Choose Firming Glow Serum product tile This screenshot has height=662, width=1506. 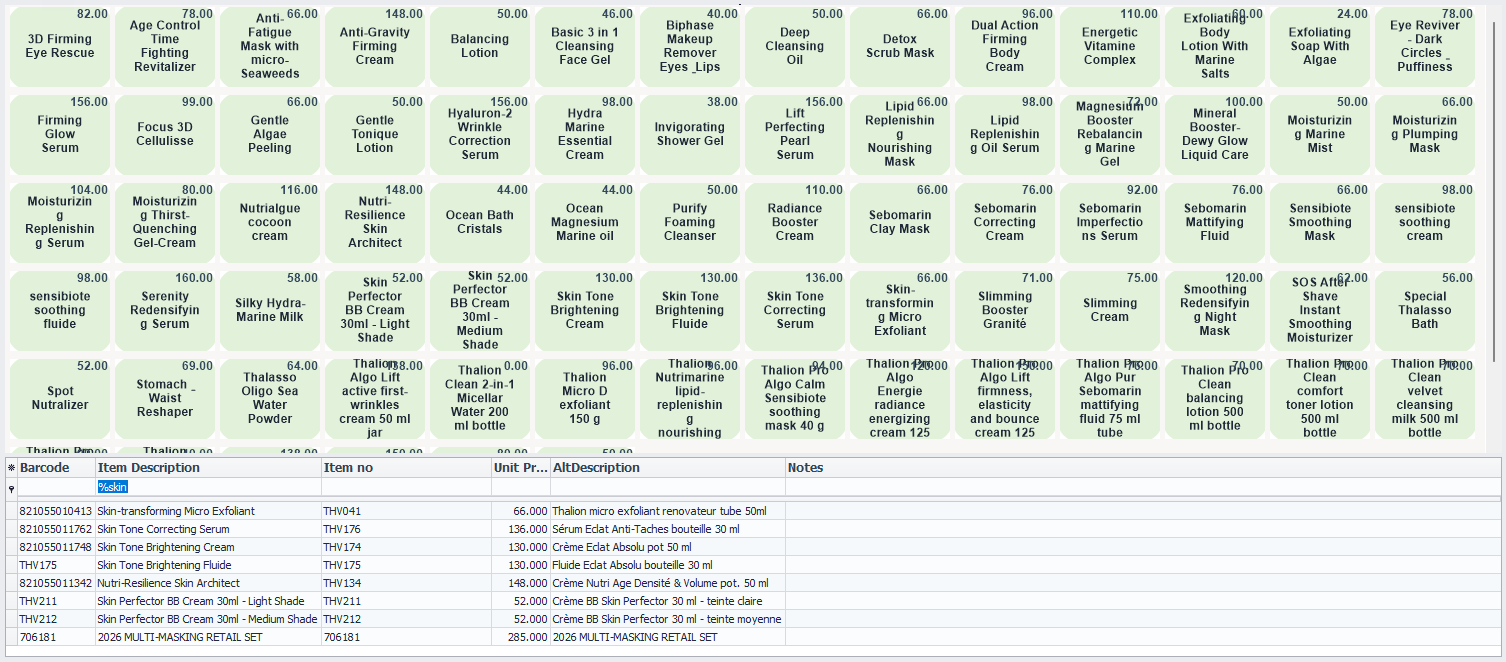point(60,135)
